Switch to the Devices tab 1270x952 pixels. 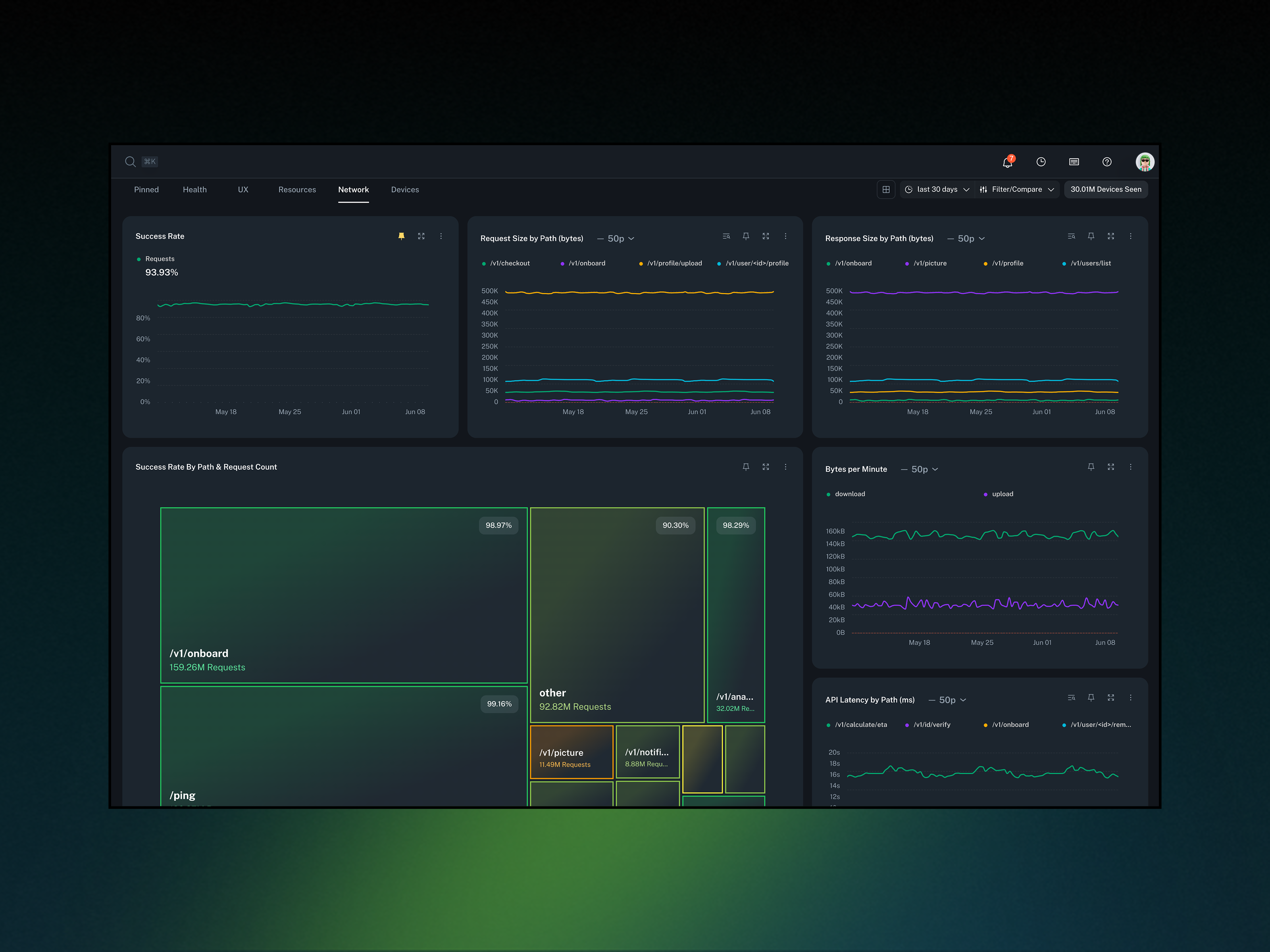pyautogui.click(x=405, y=190)
